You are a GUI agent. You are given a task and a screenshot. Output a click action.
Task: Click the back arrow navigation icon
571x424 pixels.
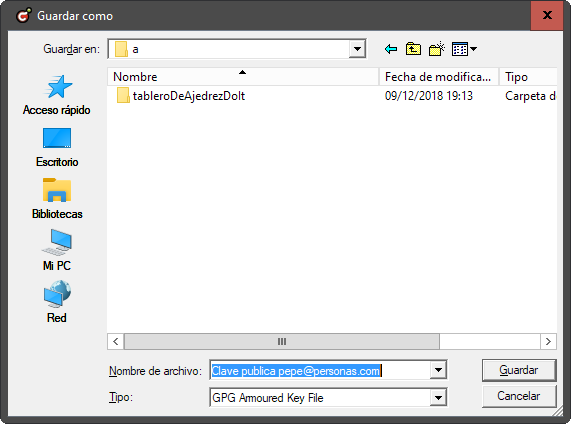pyautogui.click(x=391, y=49)
